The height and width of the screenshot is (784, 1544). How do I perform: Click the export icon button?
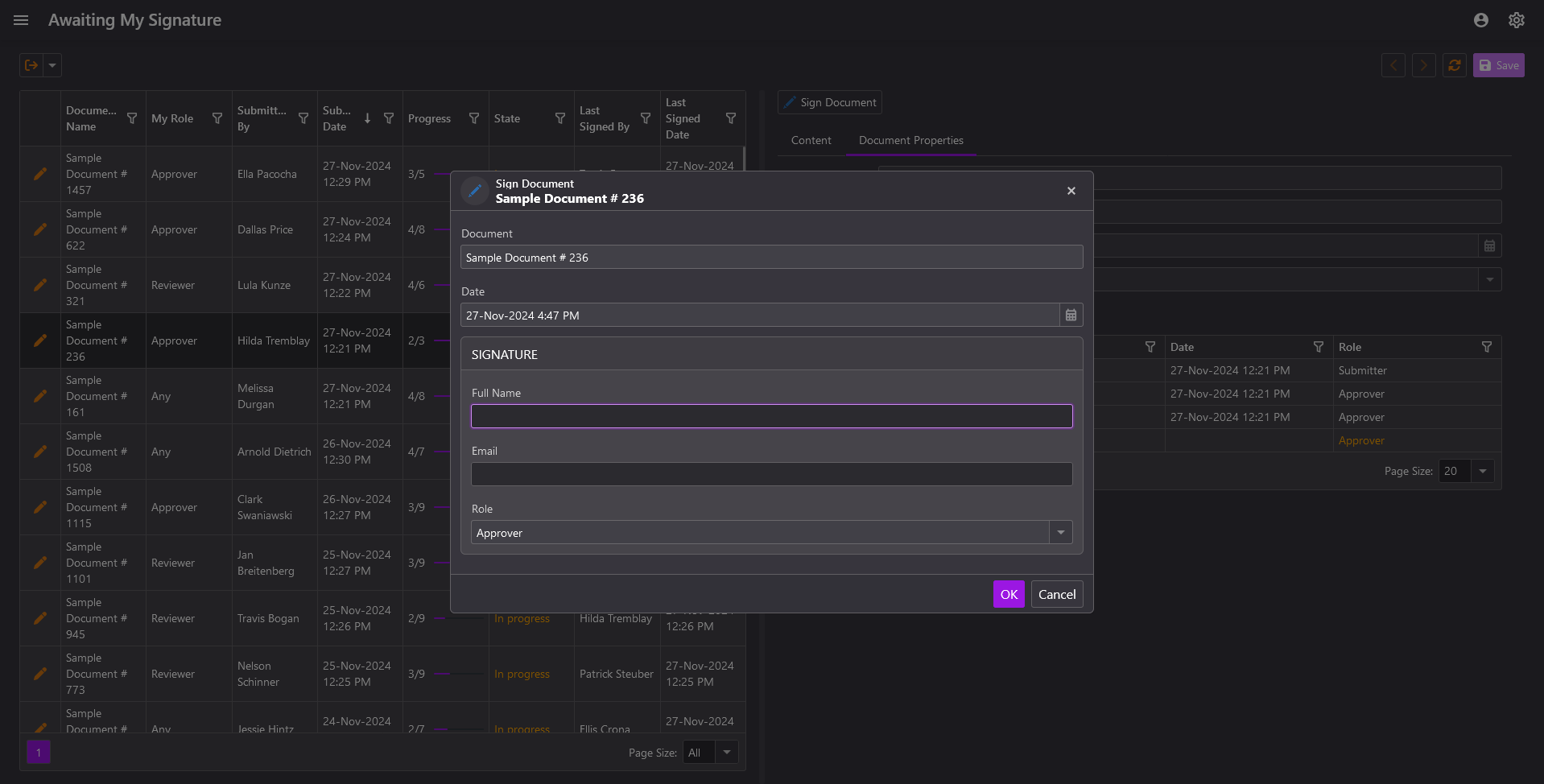[31, 65]
